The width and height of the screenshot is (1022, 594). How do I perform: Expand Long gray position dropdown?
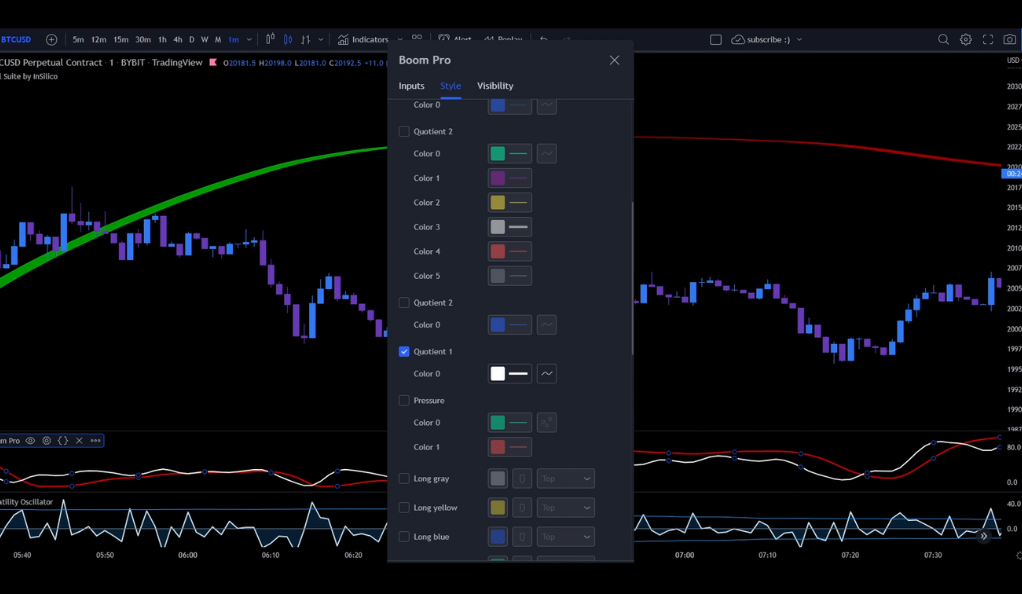click(x=566, y=479)
